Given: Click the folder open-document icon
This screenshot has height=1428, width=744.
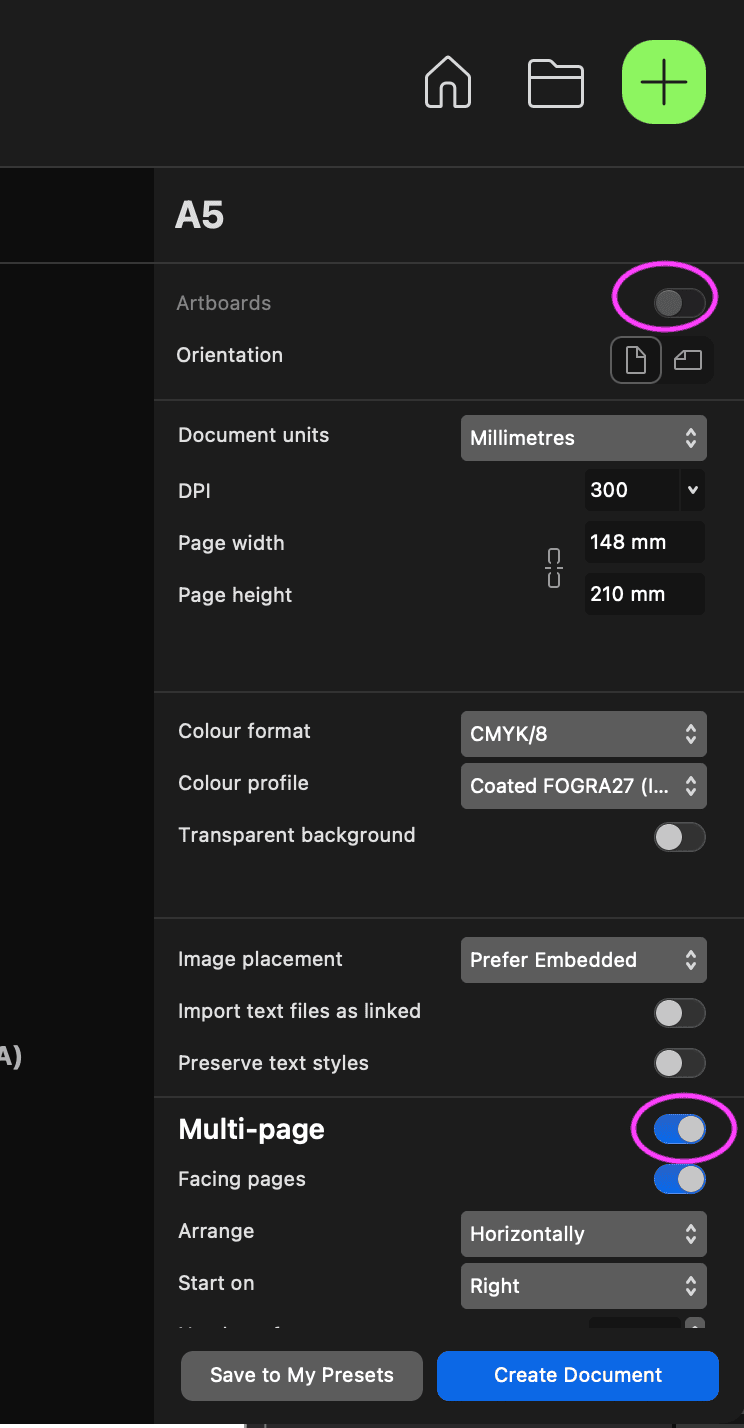Looking at the screenshot, I should click(556, 83).
